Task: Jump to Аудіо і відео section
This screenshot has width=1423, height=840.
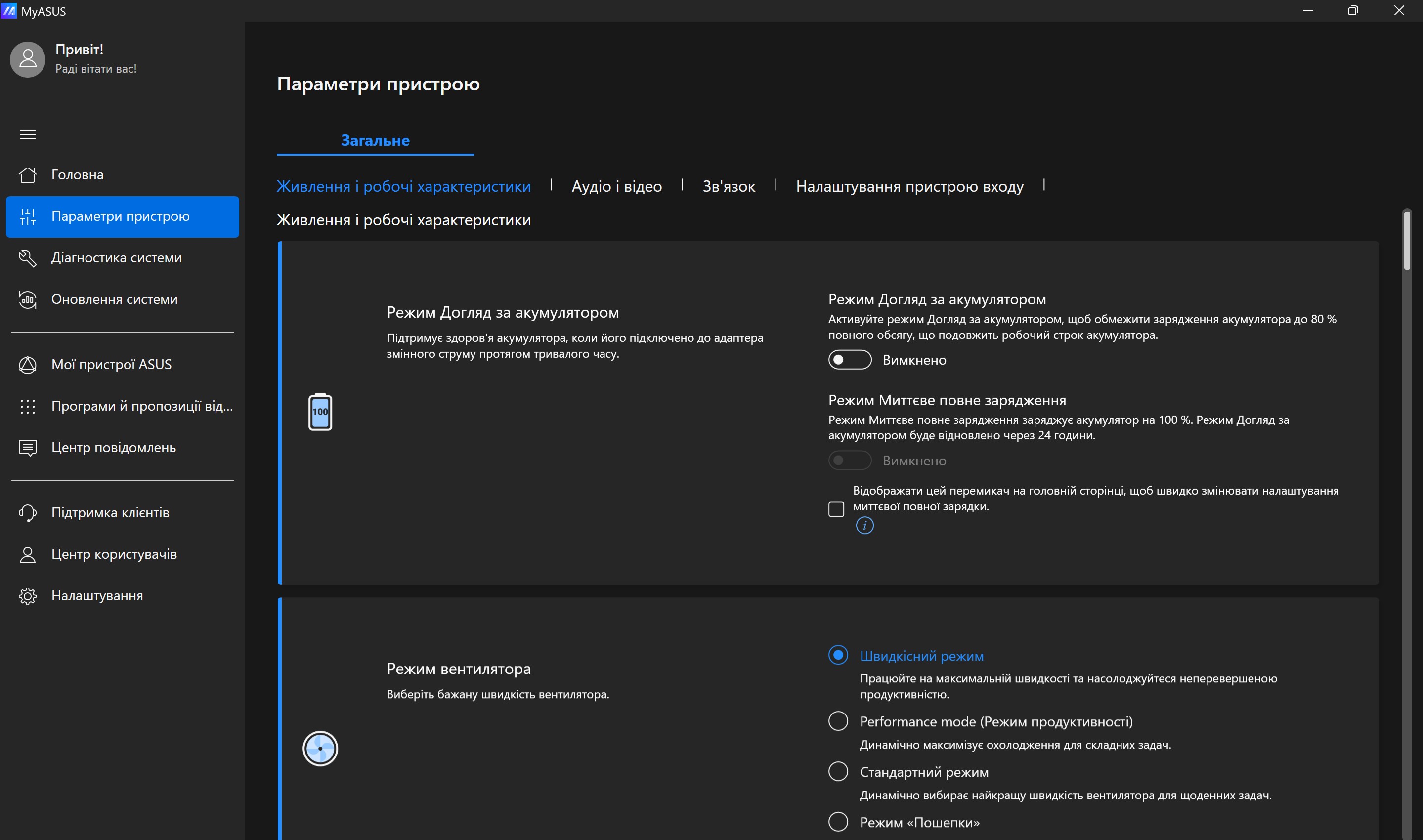Action: [616, 186]
